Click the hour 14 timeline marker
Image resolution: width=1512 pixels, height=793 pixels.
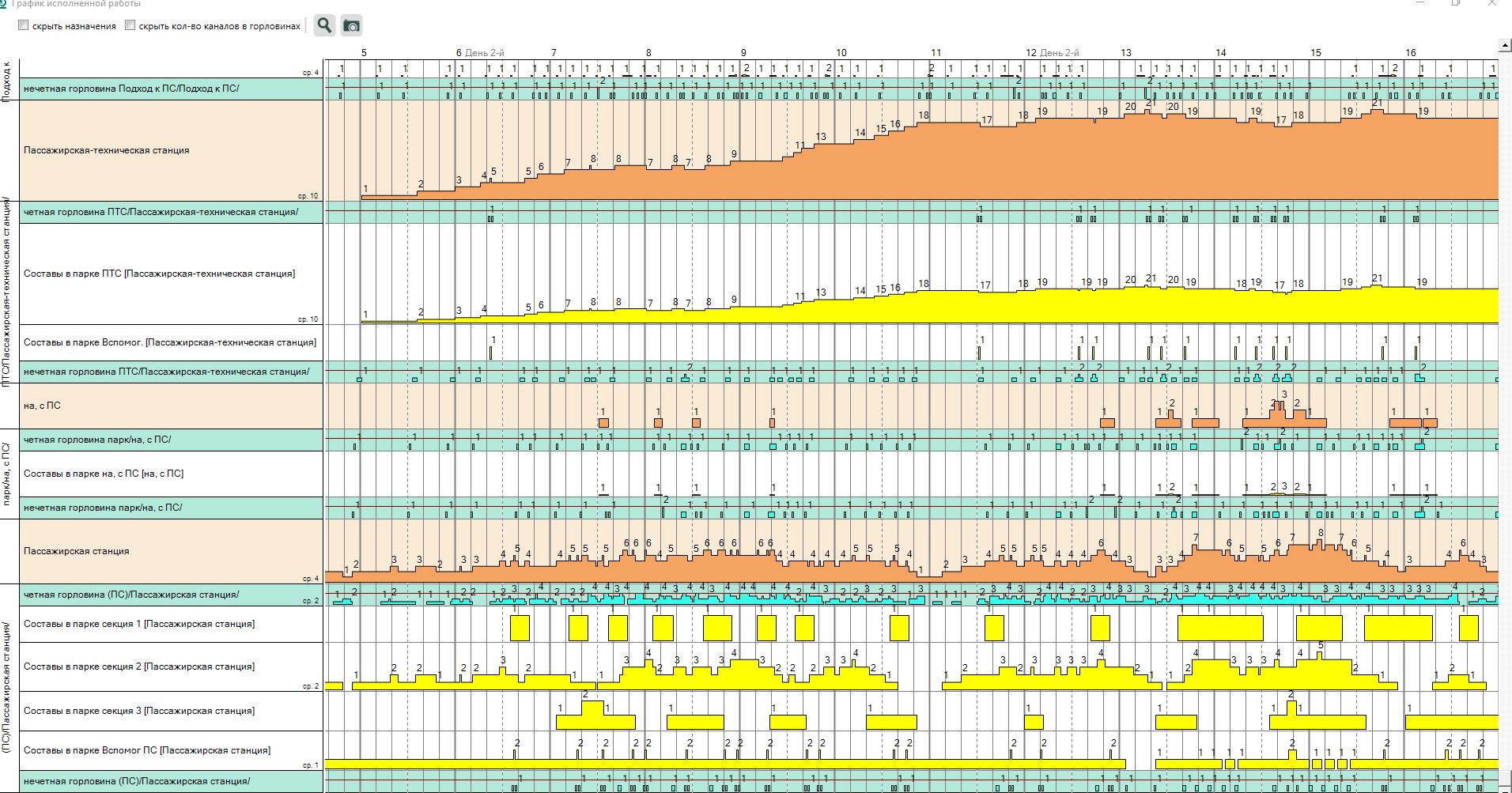click(1221, 53)
